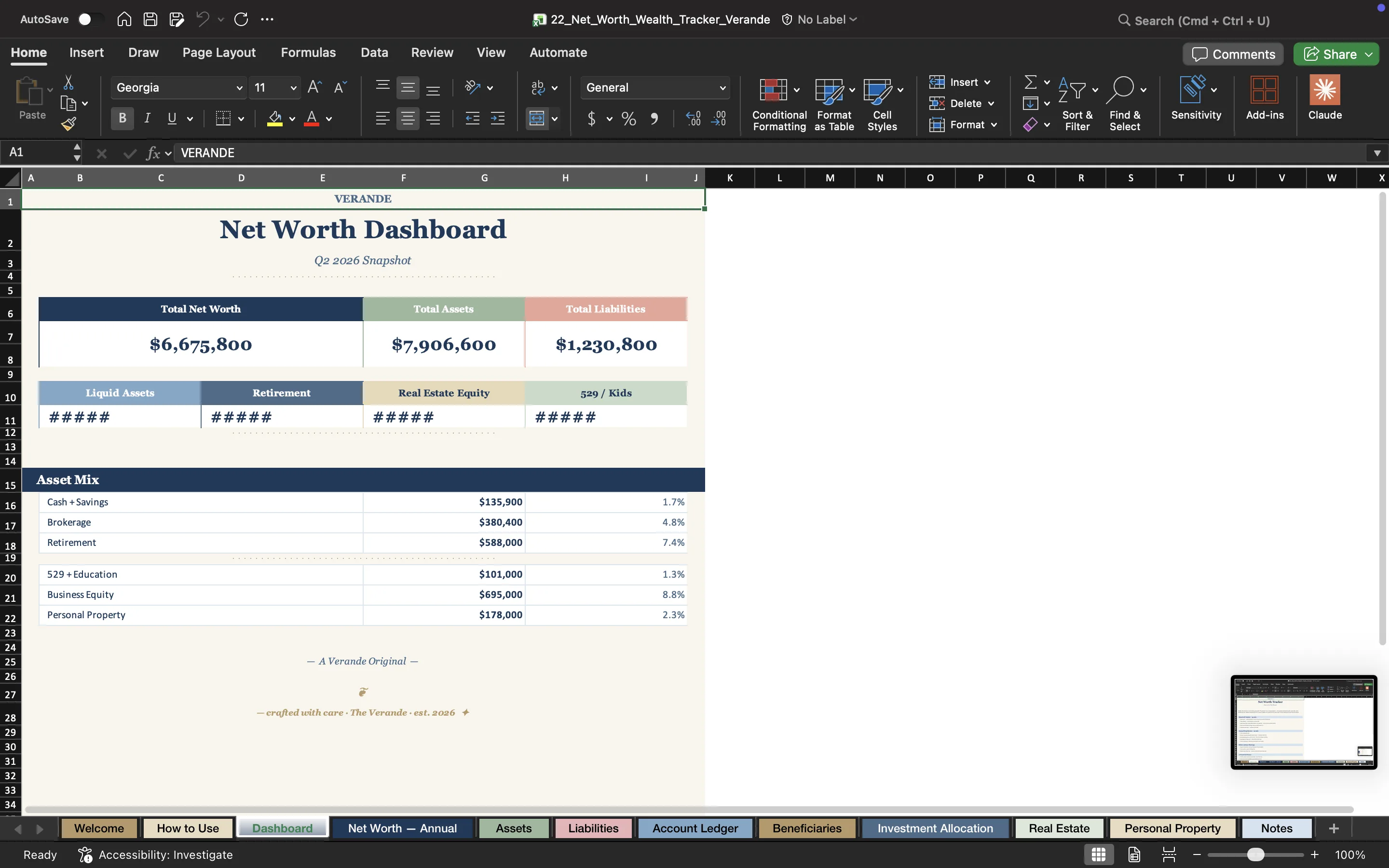Image resolution: width=1389 pixels, height=868 pixels.
Task: Toggle Center horizontal alignment
Action: 408,119
